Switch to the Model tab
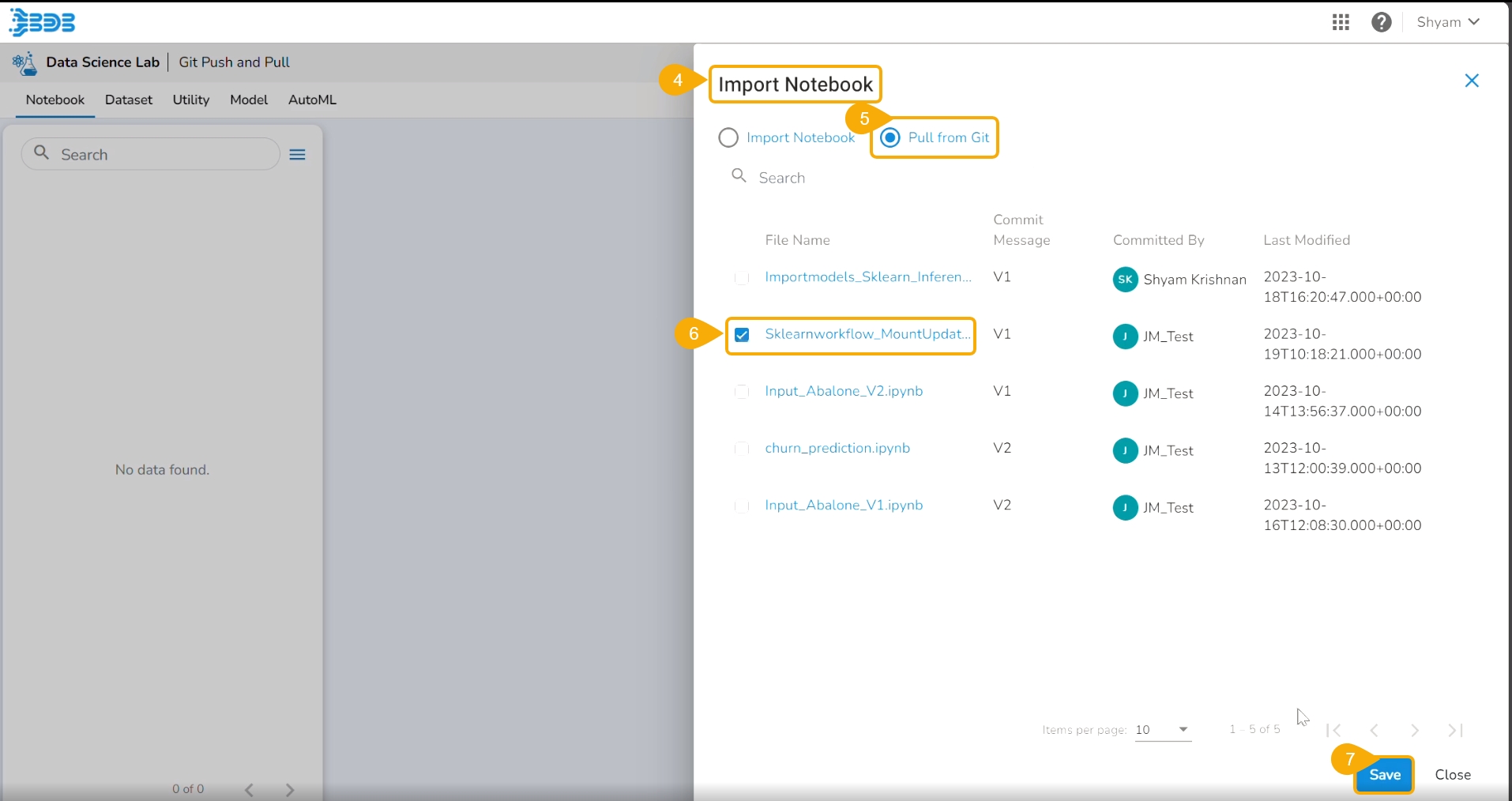The height and width of the screenshot is (801, 1512). [x=249, y=100]
